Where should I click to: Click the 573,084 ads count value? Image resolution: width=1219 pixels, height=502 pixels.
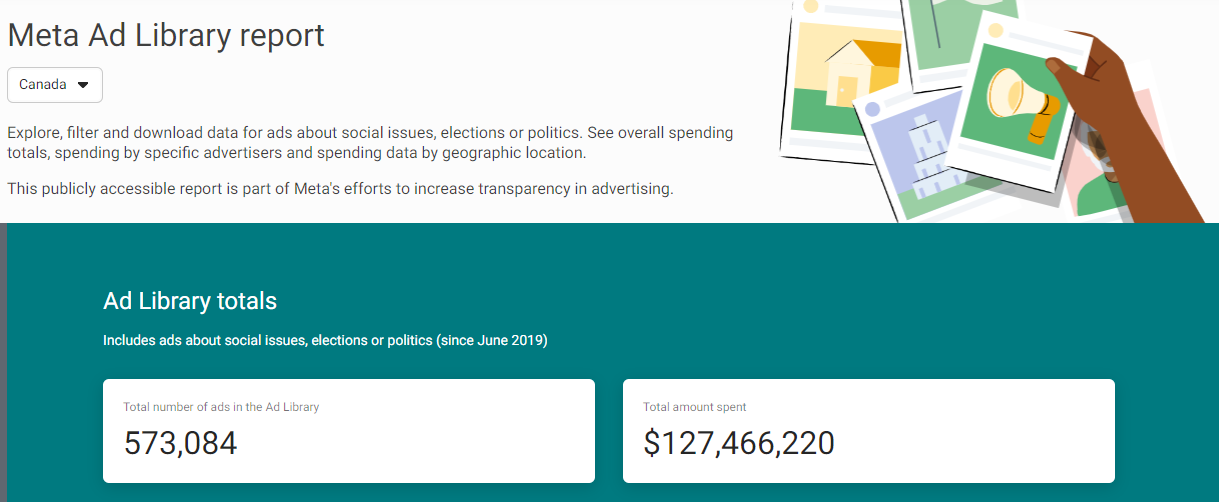pos(181,443)
